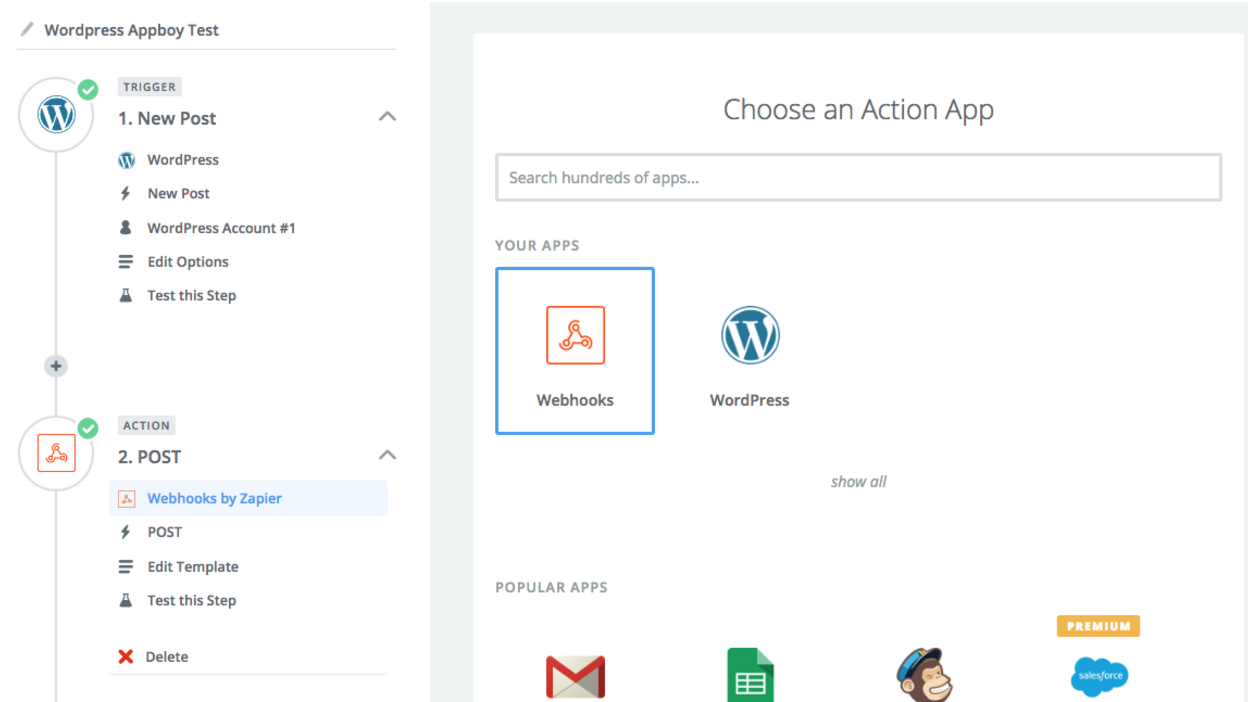Open Test this Step under POST action
This screenshot has width=1248, height=702.
click(x=191, y=600)
